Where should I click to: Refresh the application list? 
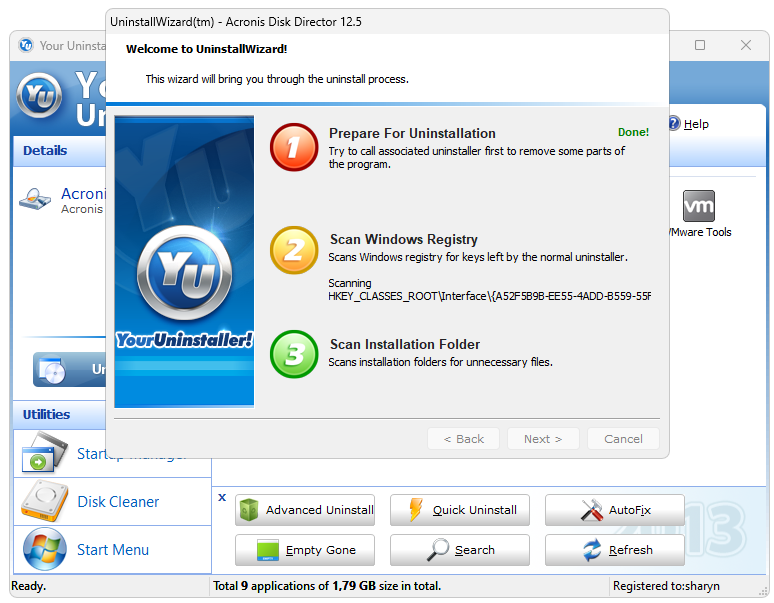[x=615, y=550]
